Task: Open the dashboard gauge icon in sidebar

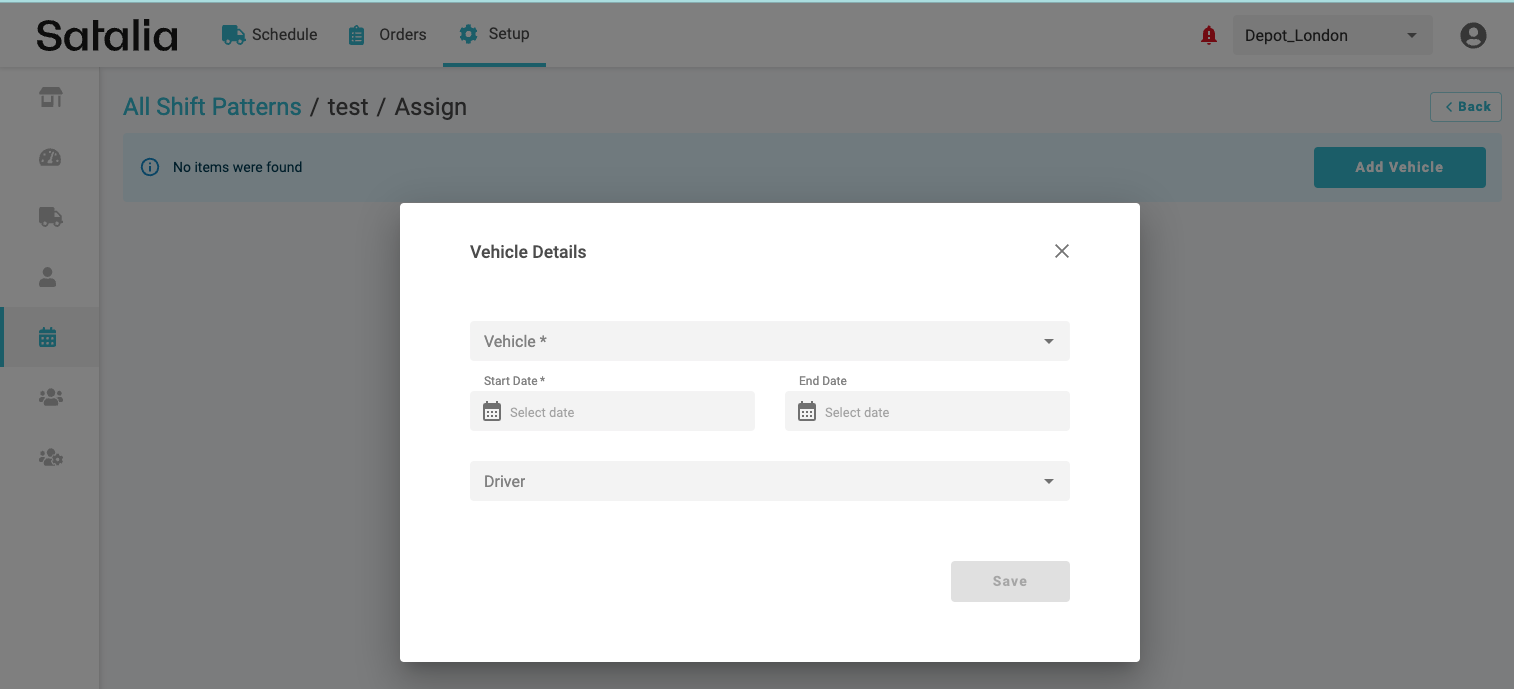Action: coord(50,157)
